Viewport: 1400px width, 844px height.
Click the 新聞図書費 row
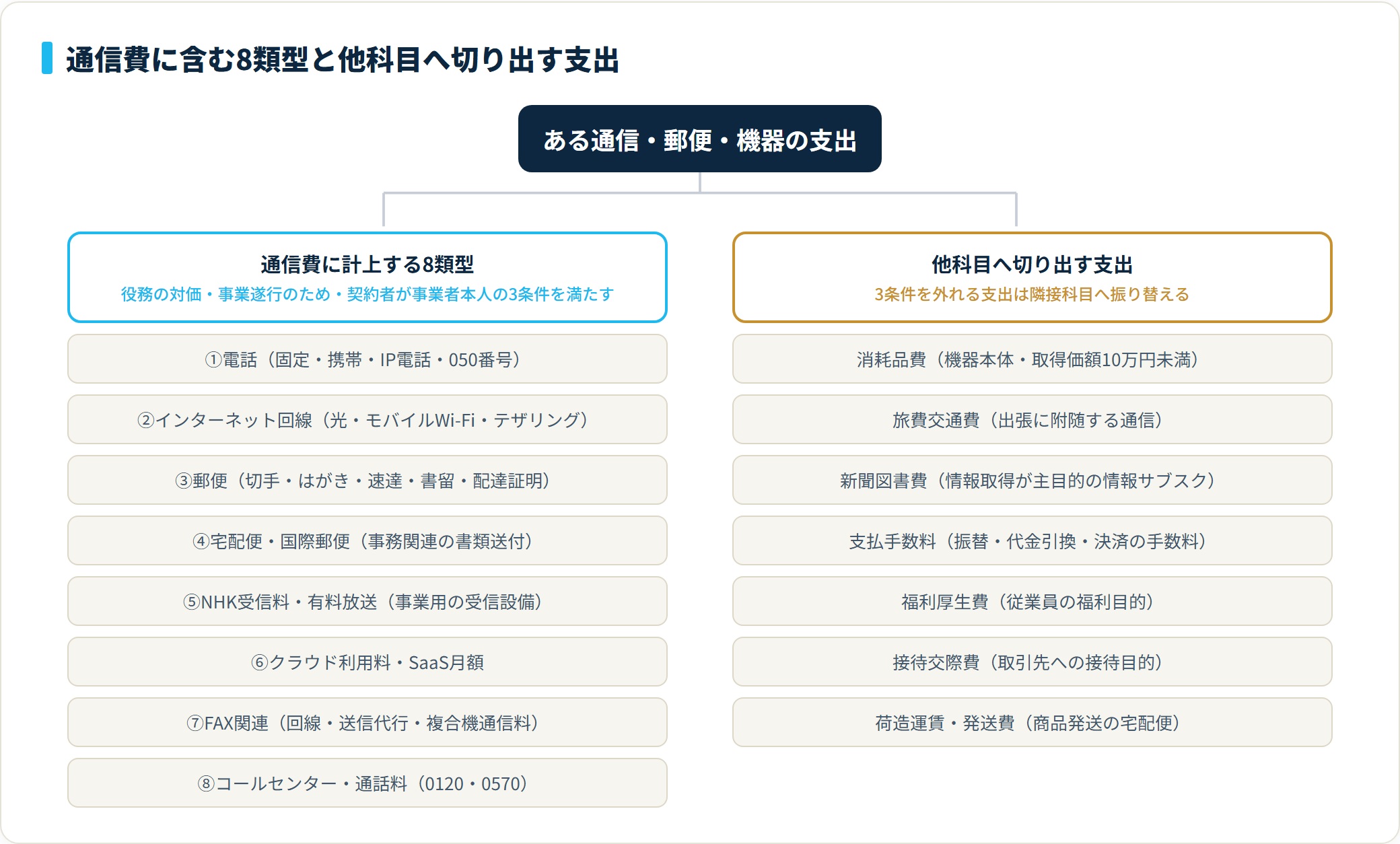[x=1032, y=480]
